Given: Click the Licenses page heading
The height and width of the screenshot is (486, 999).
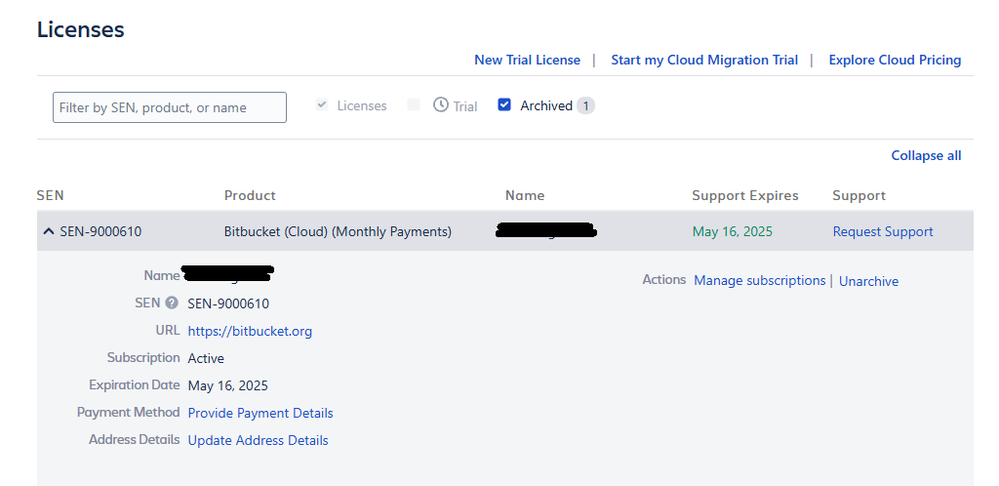Looking at the screenshot, I should pos(80,29).
